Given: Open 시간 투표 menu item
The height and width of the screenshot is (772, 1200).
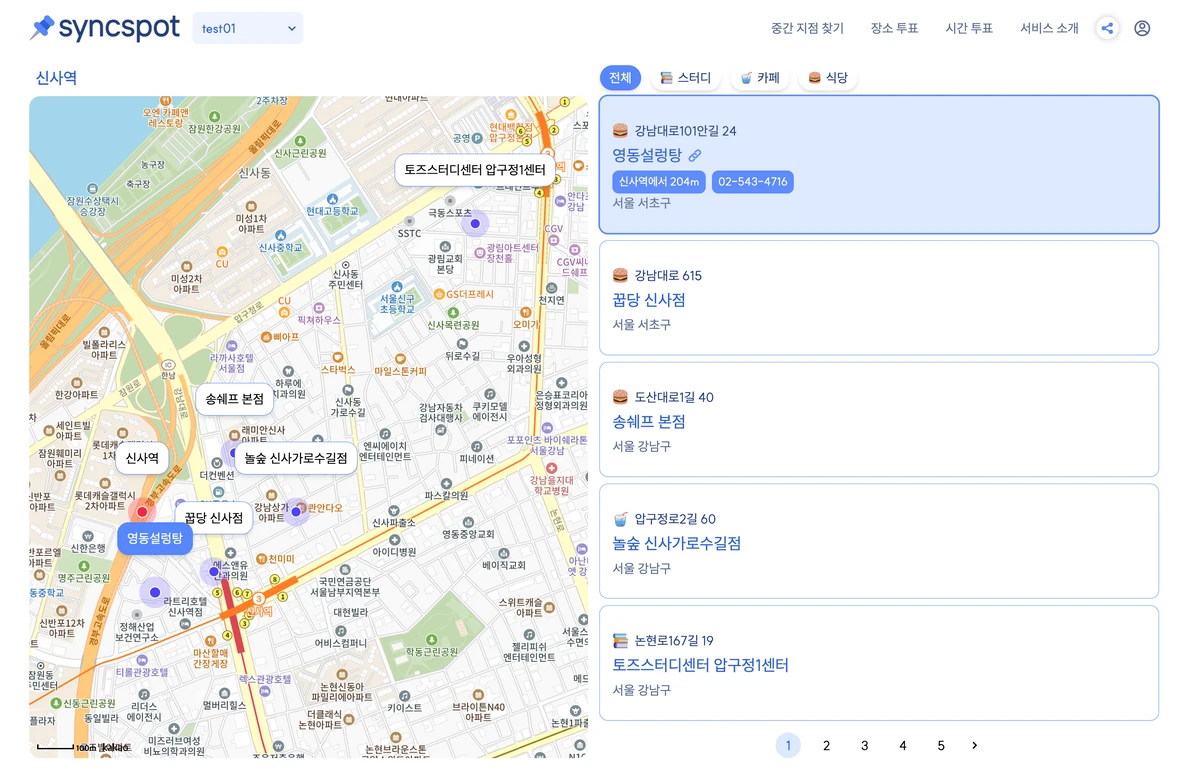Looking at the screenshot, I should pyautogui.click(x=969, y=28).
